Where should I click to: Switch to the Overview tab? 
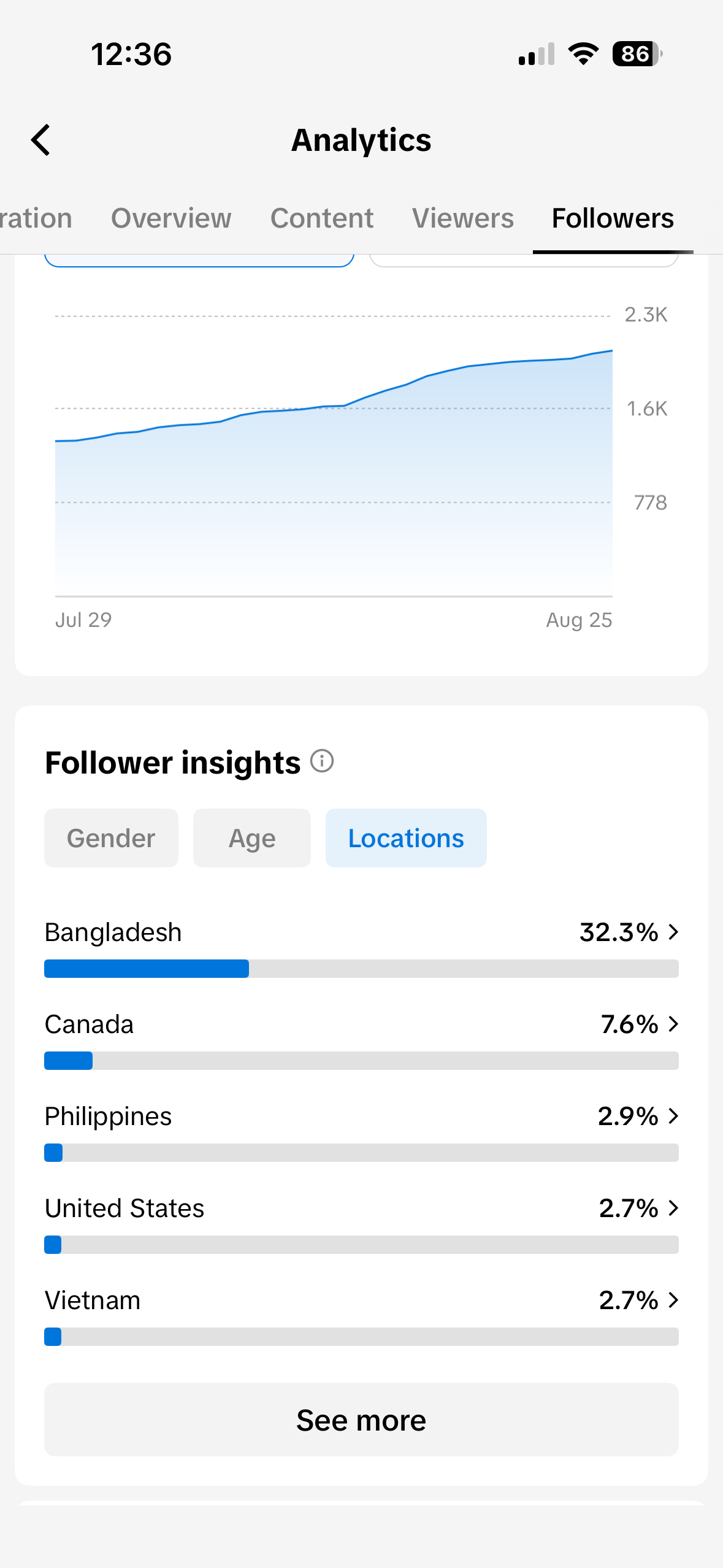171,218
